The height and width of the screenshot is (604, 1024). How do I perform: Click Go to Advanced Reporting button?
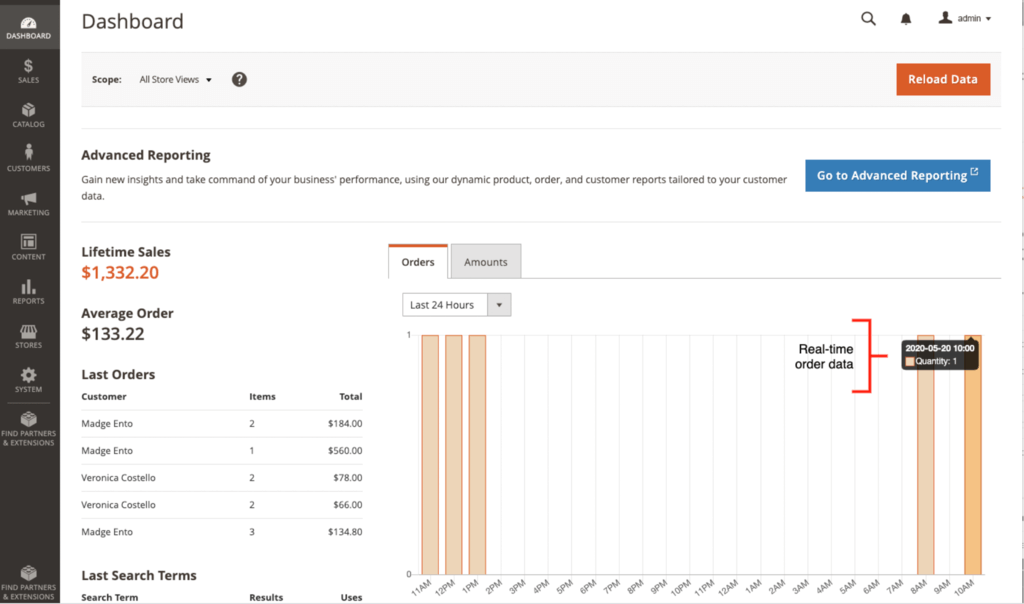[x=897, y=175]
